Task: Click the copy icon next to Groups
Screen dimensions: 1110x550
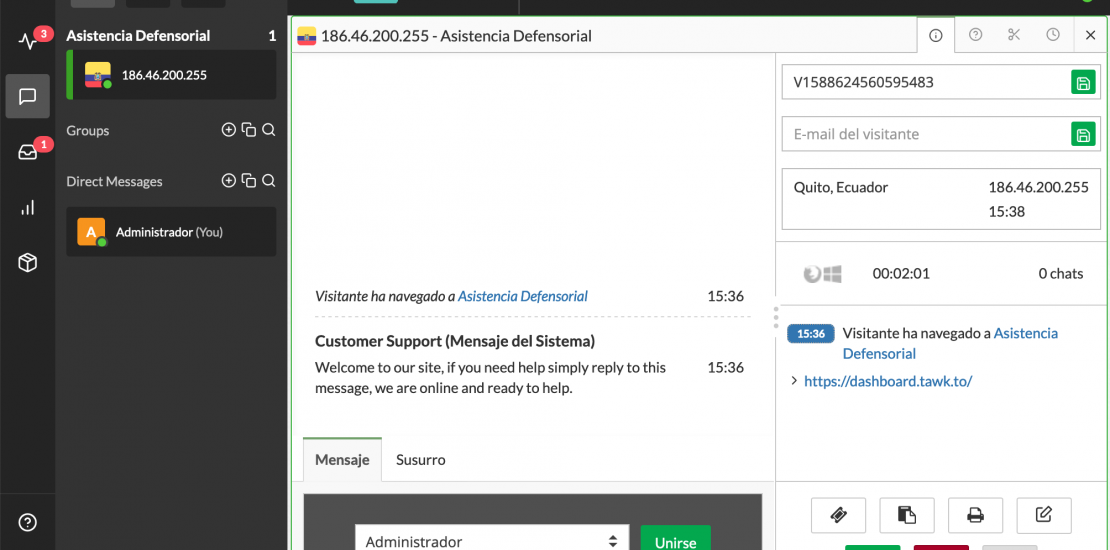Action: [x=248, y=130]
